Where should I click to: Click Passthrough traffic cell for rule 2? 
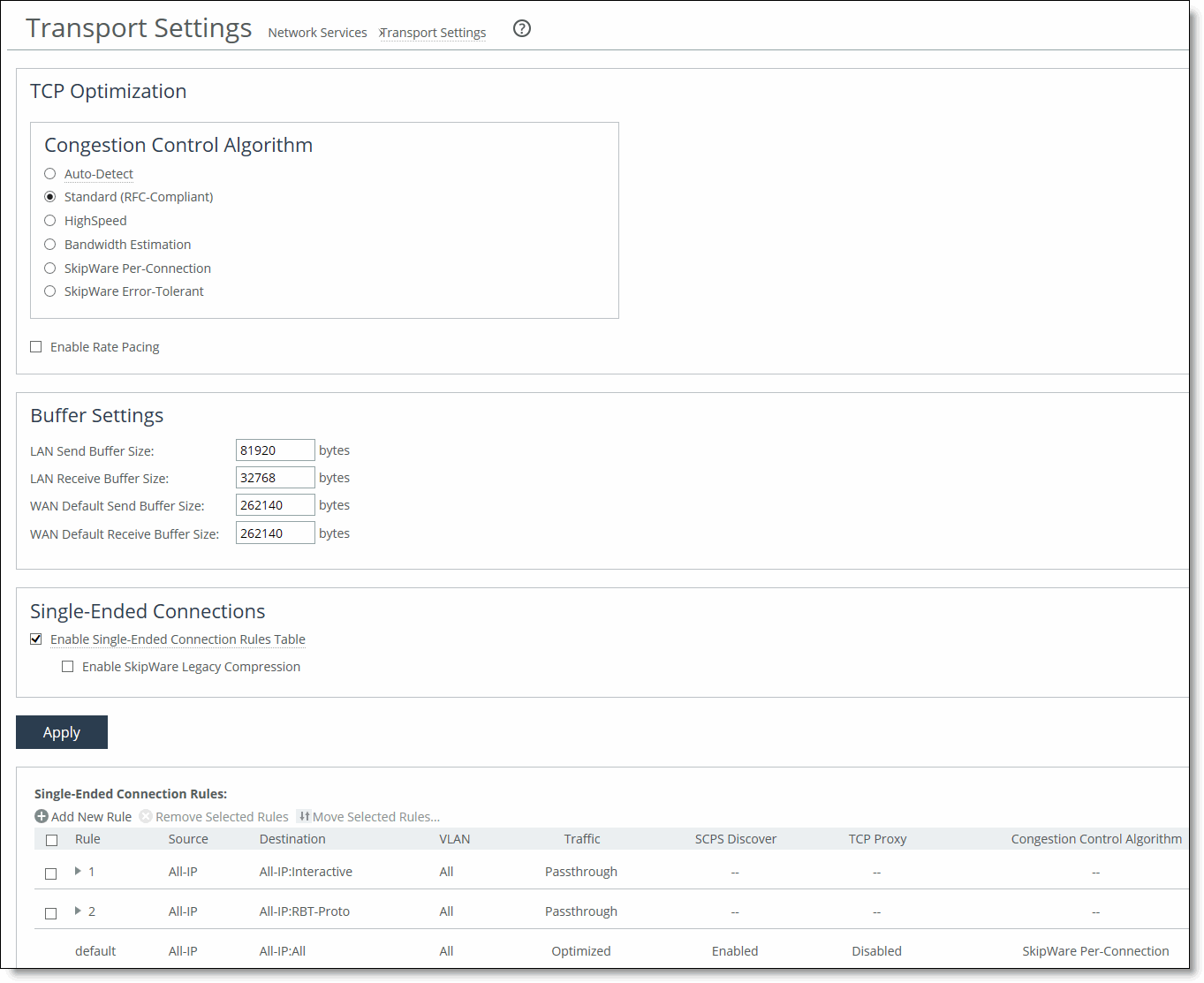[581, 911]
